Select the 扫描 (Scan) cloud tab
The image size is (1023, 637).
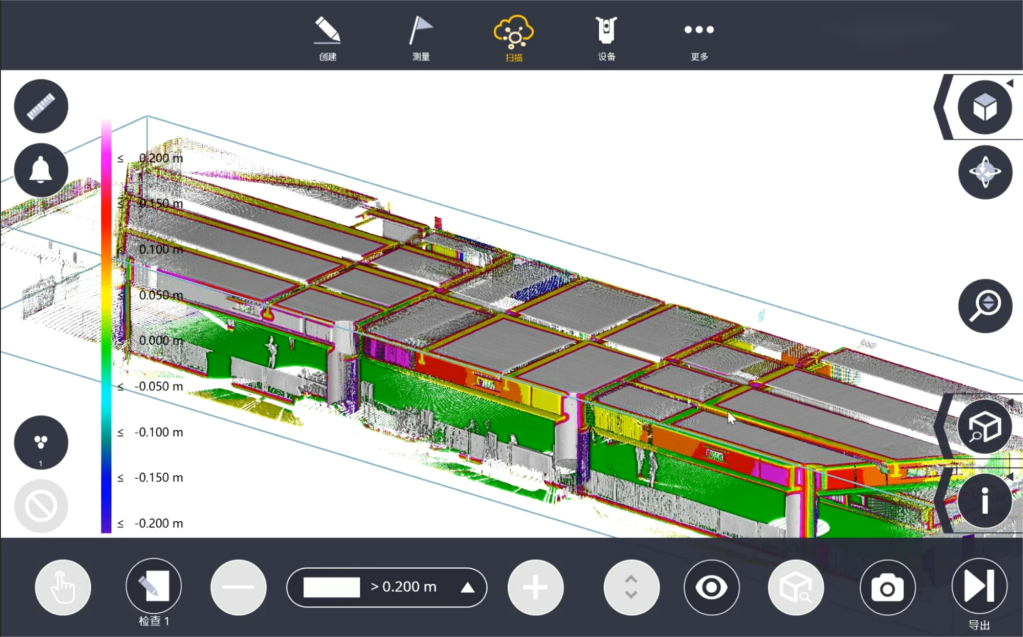click(514, 38)
